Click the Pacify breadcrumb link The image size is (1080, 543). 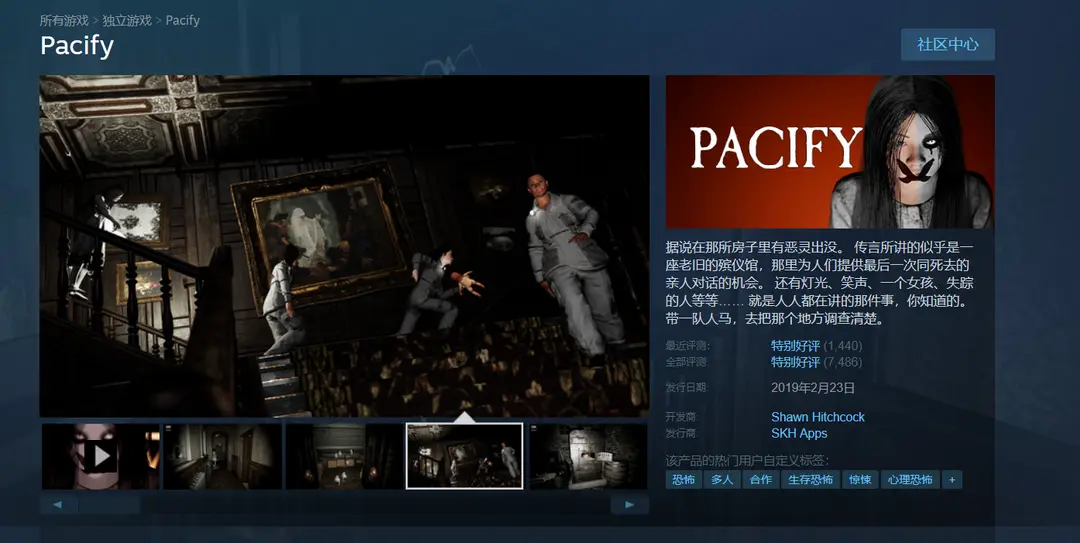click(x=183, y=21)
